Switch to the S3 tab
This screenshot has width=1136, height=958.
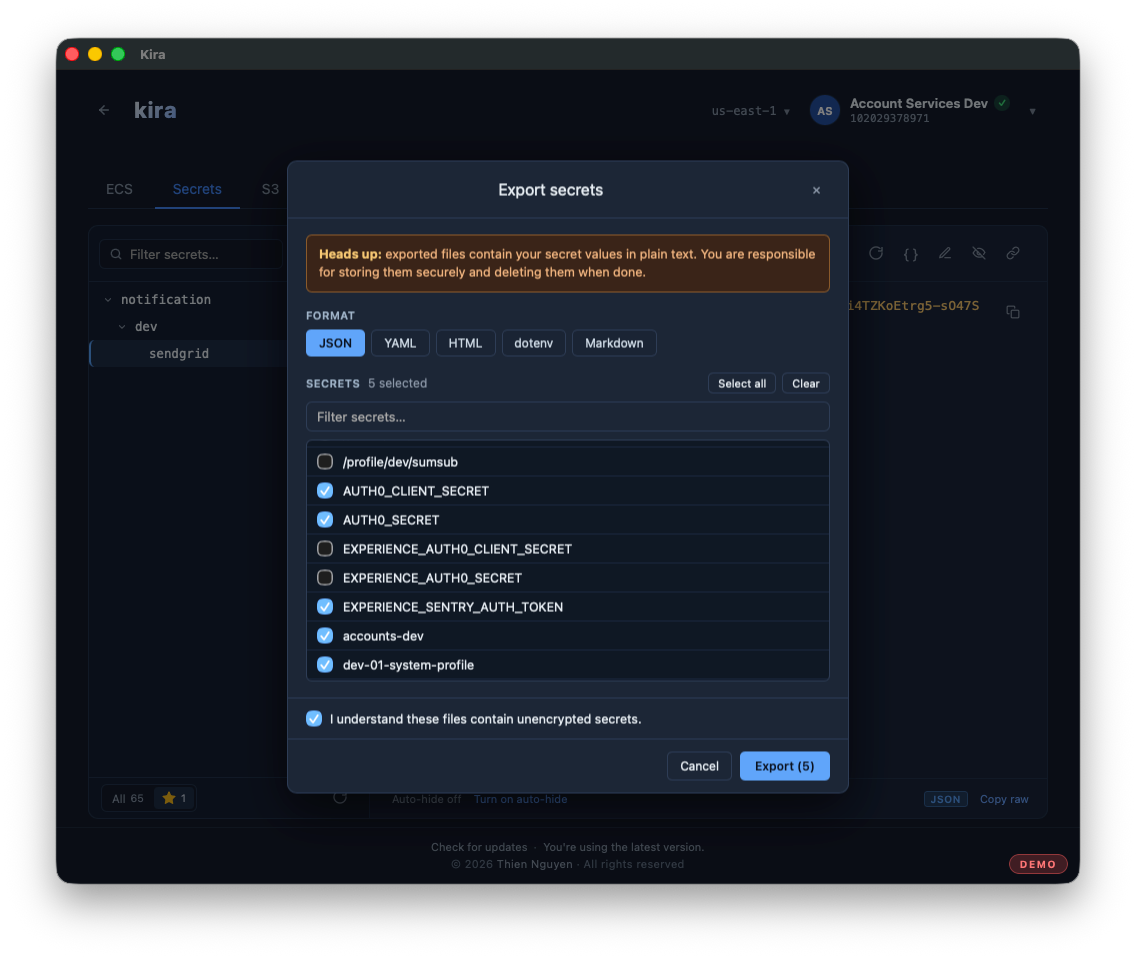pos(270,189)
